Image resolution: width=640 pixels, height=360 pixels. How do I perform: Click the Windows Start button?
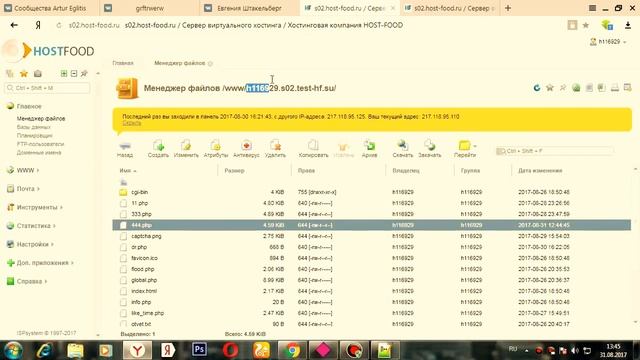(13, 350)
